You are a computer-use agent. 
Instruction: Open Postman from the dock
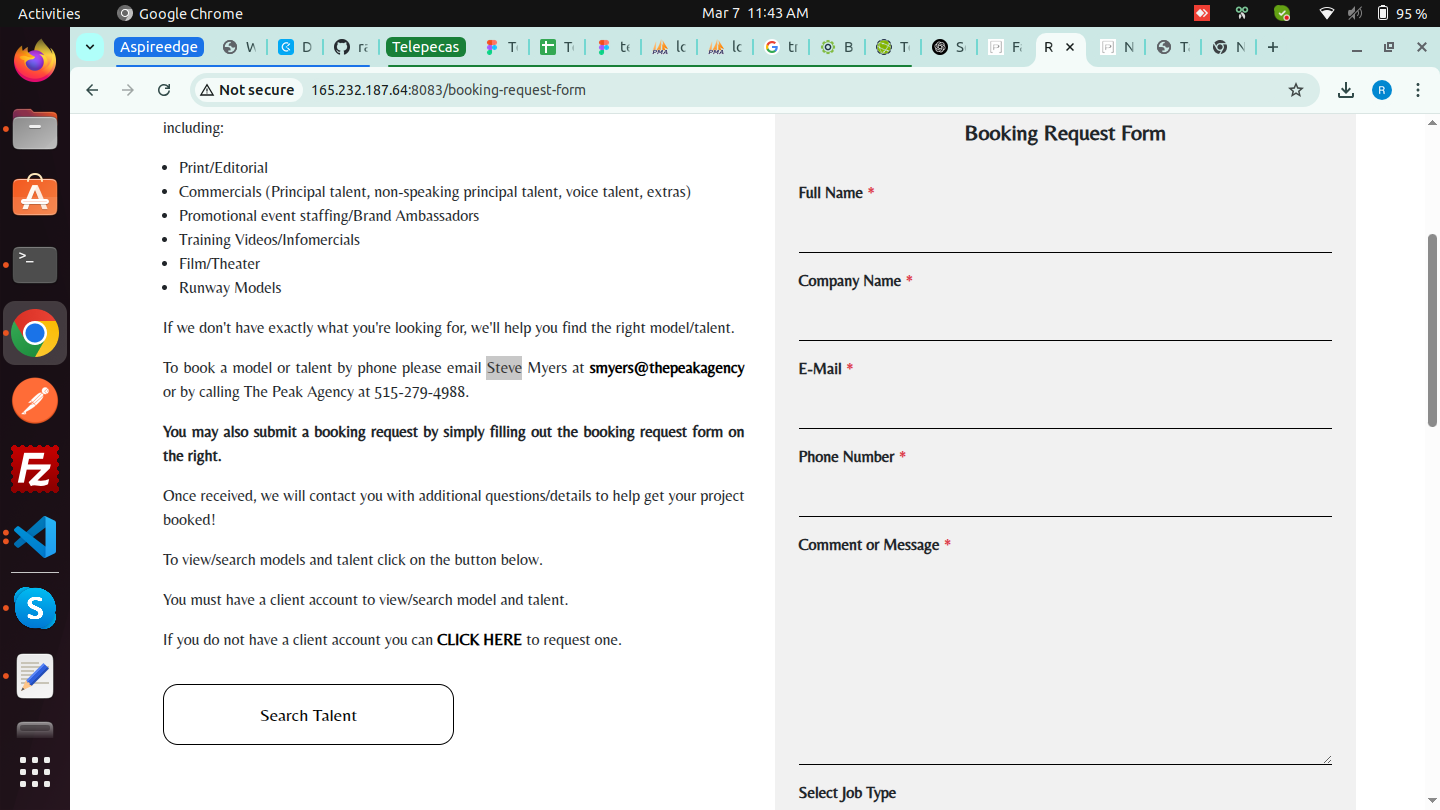[35, 401]
